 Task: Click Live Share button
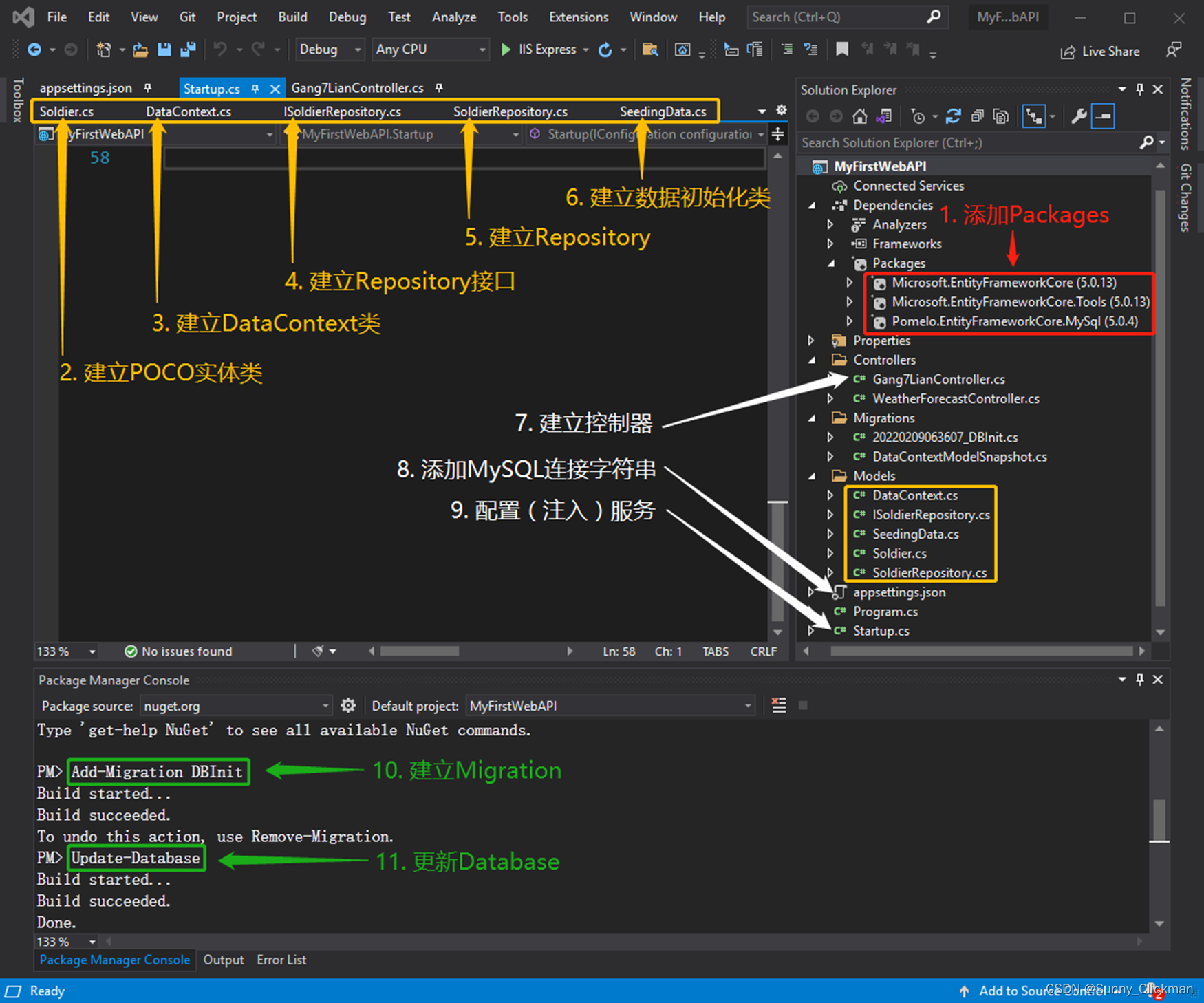click(1100, 51)
